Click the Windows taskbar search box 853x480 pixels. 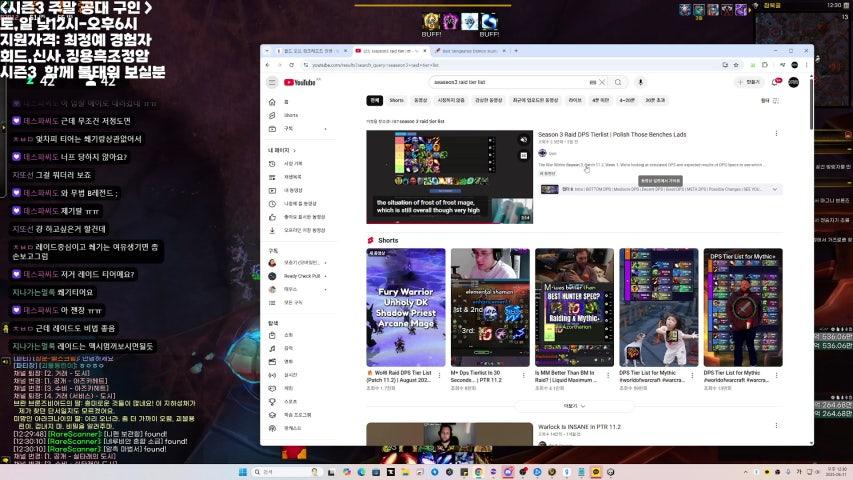[x=286, y=472]
